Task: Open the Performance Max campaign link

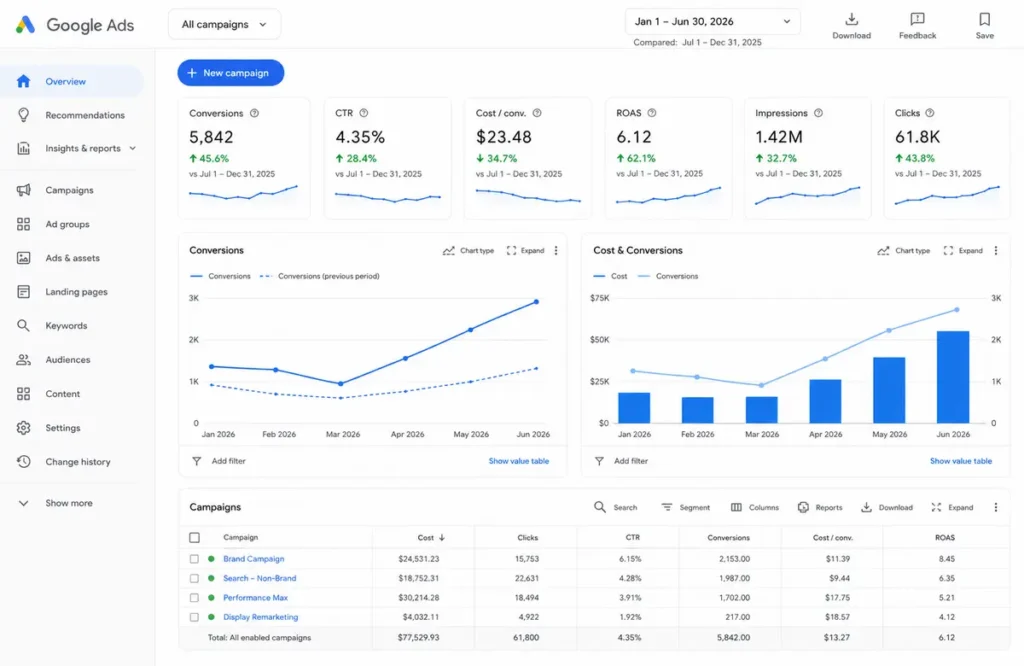Action: (255, 598)
